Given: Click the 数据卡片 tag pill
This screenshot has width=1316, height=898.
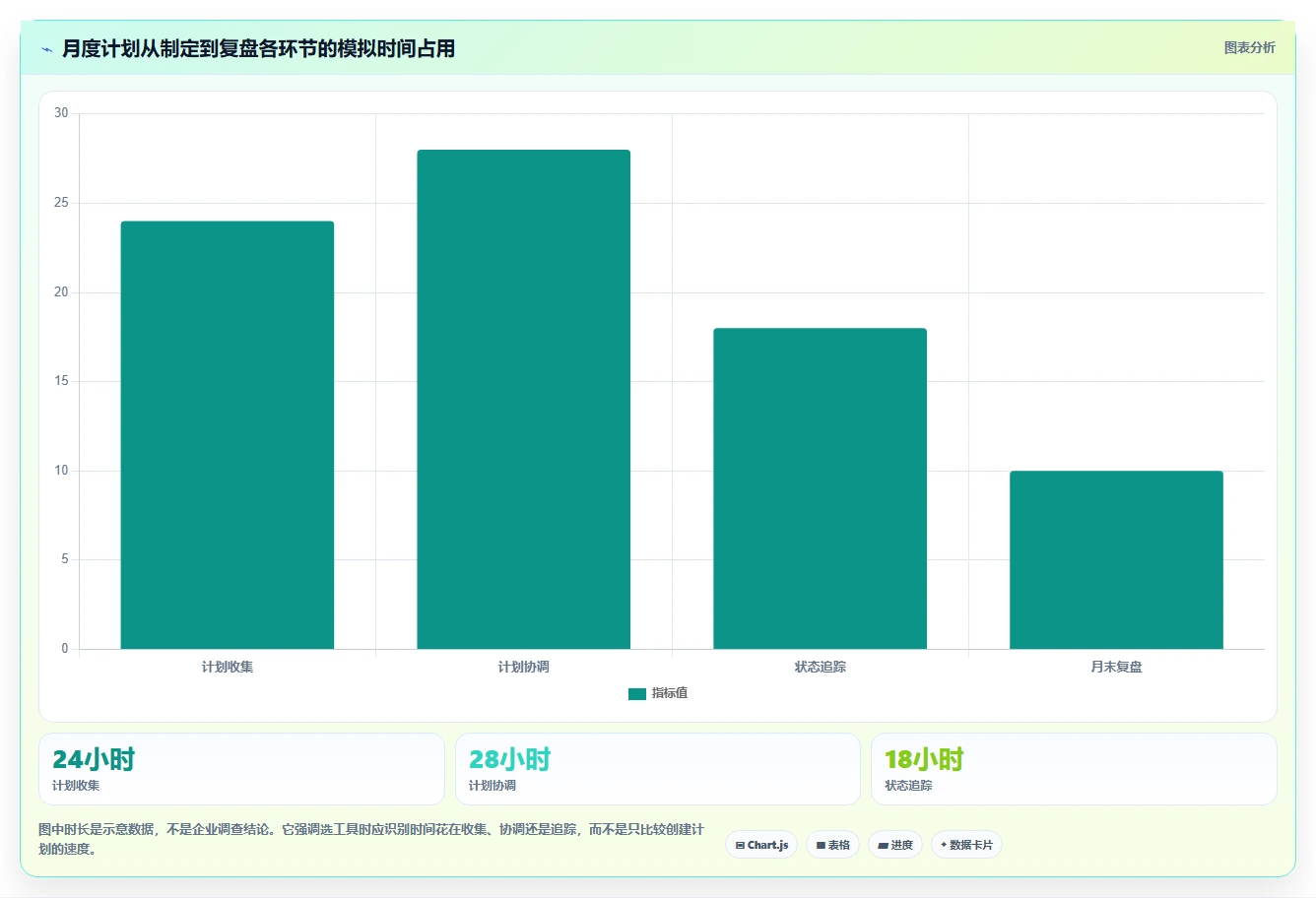Looking at the screenshot, I should tap(966, 845).
